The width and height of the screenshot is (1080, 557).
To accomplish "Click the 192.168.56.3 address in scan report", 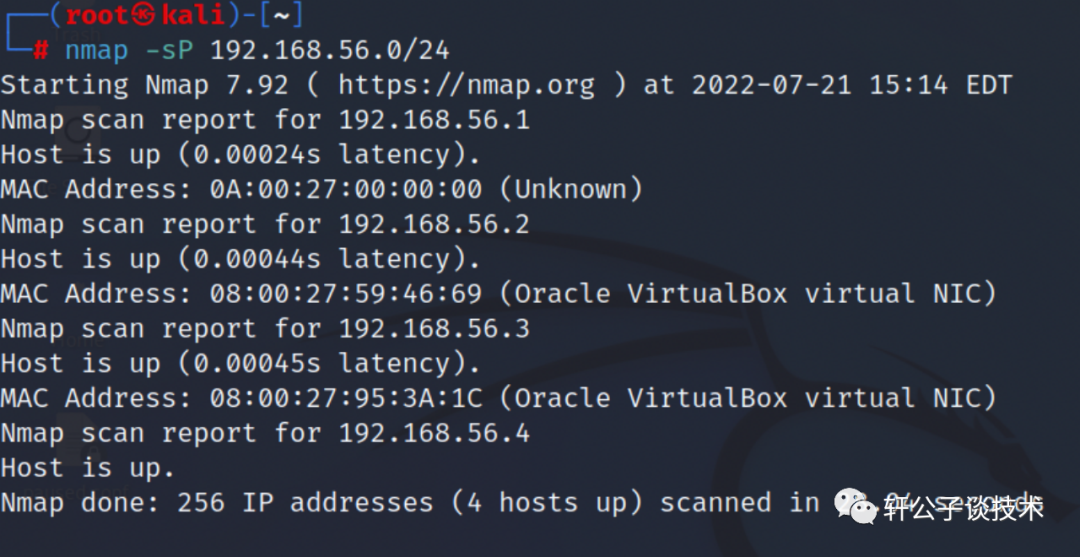I will (434, 328).
